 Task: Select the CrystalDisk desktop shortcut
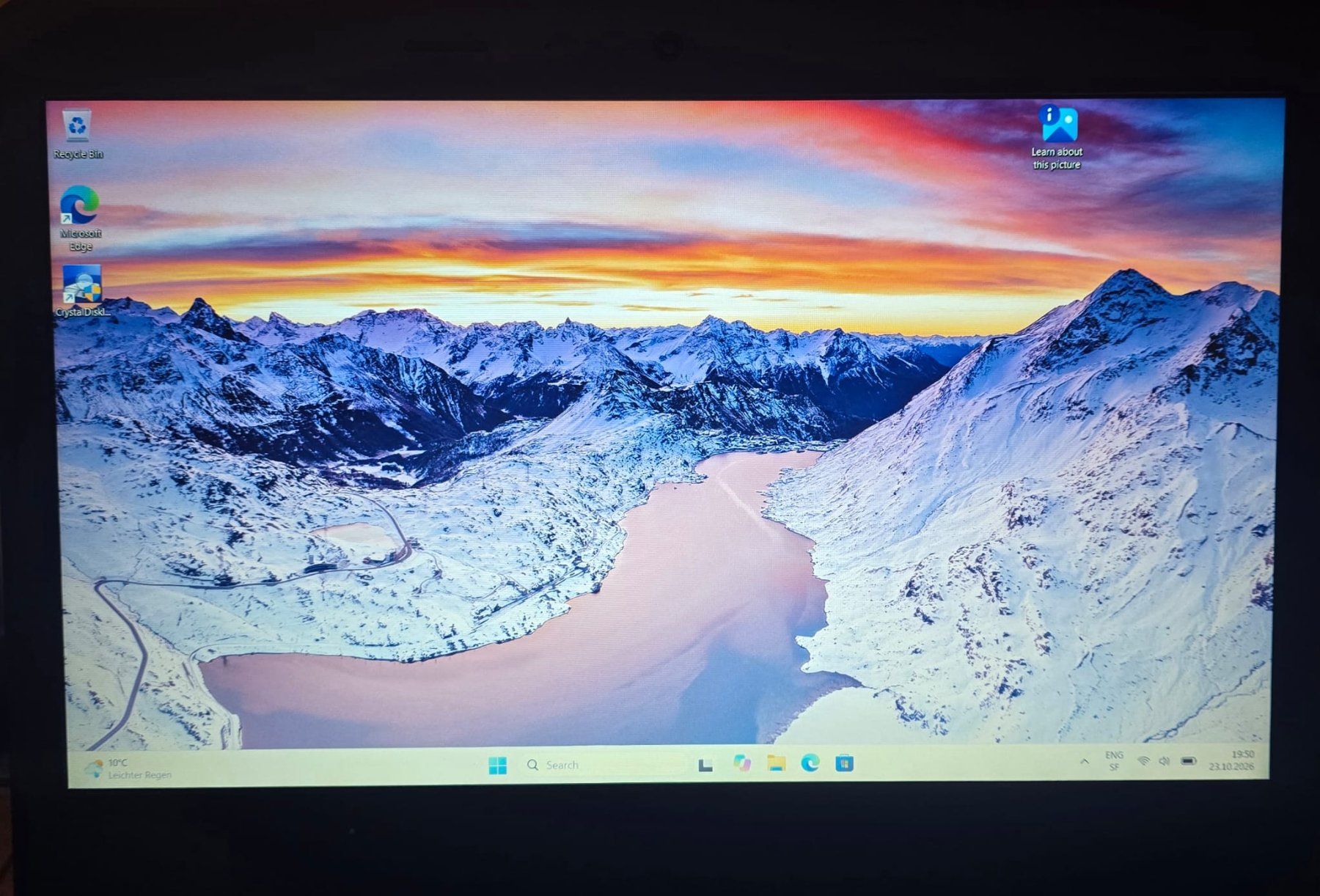tap(81, 291)
